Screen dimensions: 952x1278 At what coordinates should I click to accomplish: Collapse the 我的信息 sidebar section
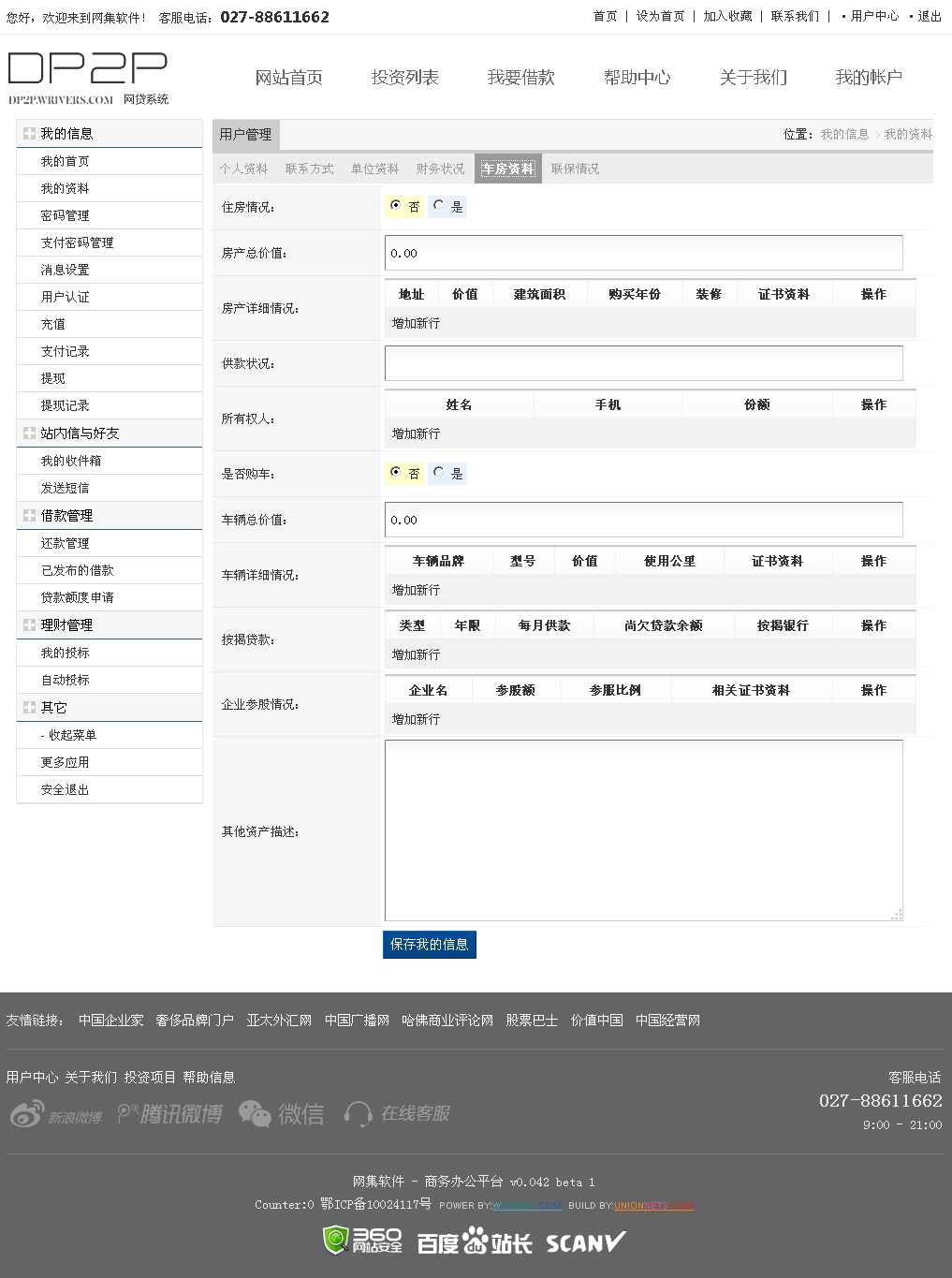[x=30, y=134]
